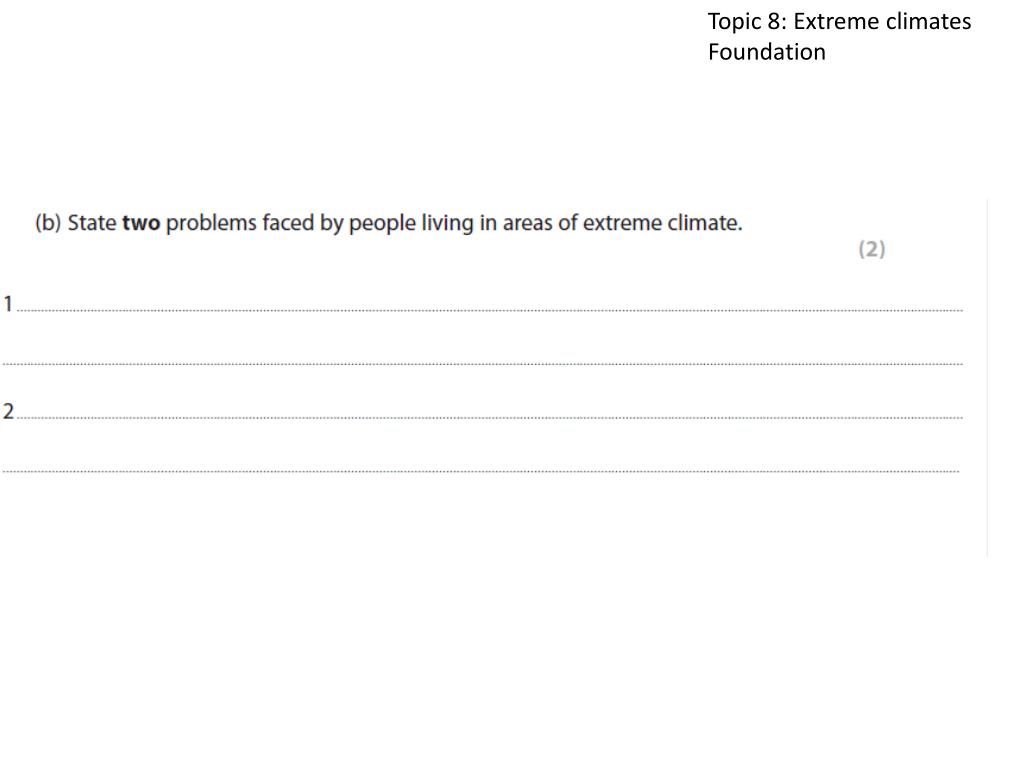Click the last dotted line under answer 2
1024x768 pixels.
[481, 471]
